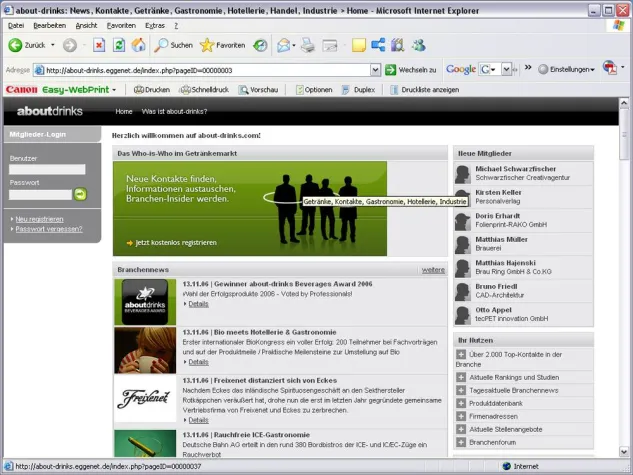Viewport: 633px width, 475px height.
Task: Open the Google Einstellungen dropdown
Action: click(x=569, y=70)
